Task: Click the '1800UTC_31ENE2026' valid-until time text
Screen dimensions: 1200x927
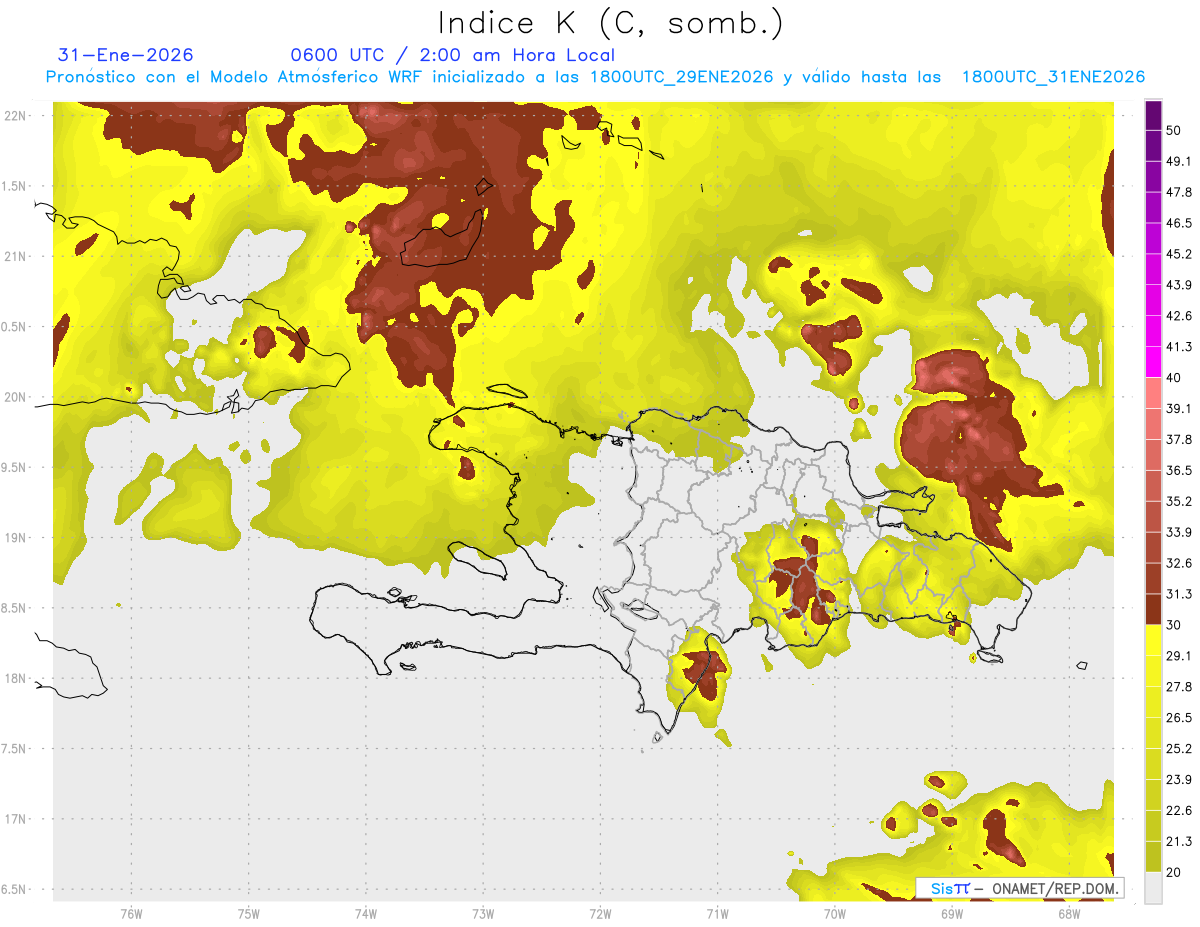Action: [1053, 77]
